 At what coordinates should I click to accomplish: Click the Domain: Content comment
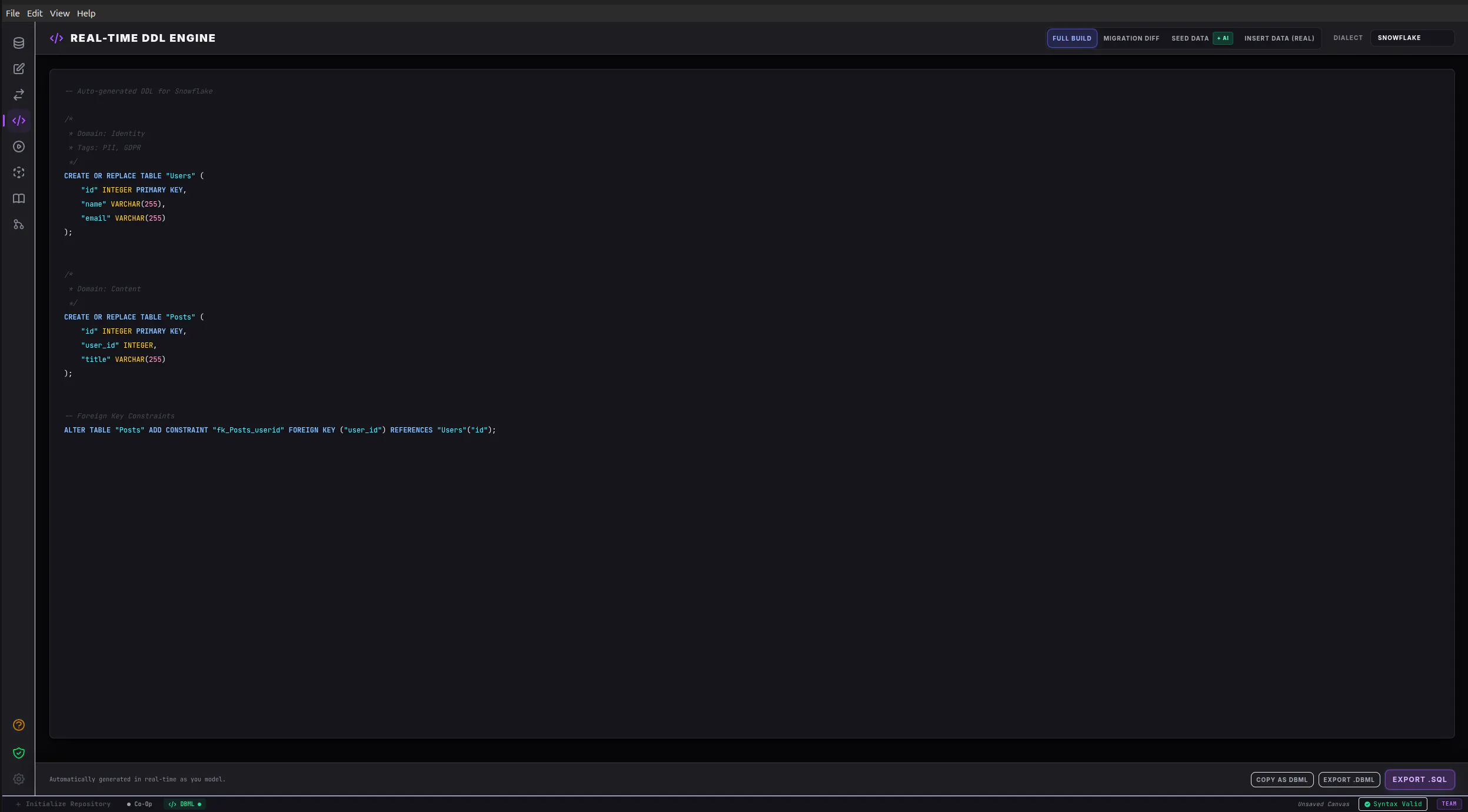click(x=105, y=289)
